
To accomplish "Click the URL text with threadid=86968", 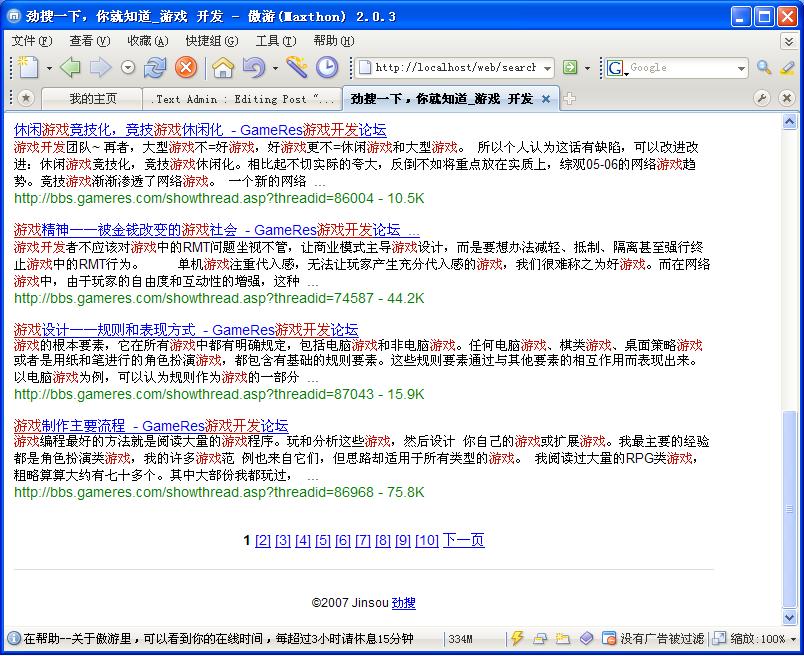I will point(219,492).
